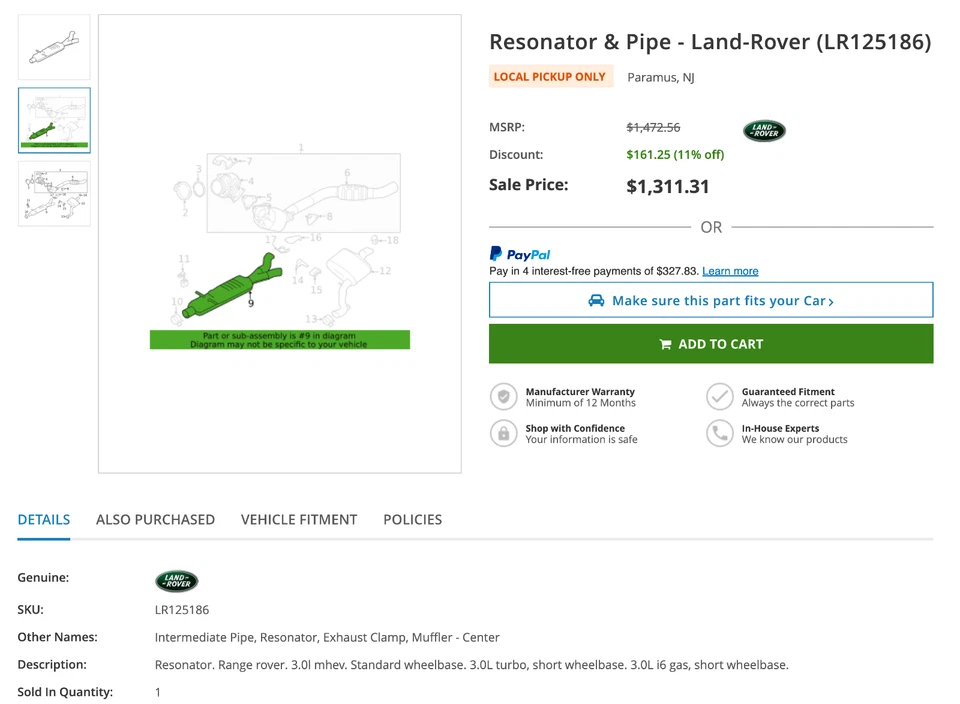Click the Guaranteed Fitment checkmark icon

(720, 396)
